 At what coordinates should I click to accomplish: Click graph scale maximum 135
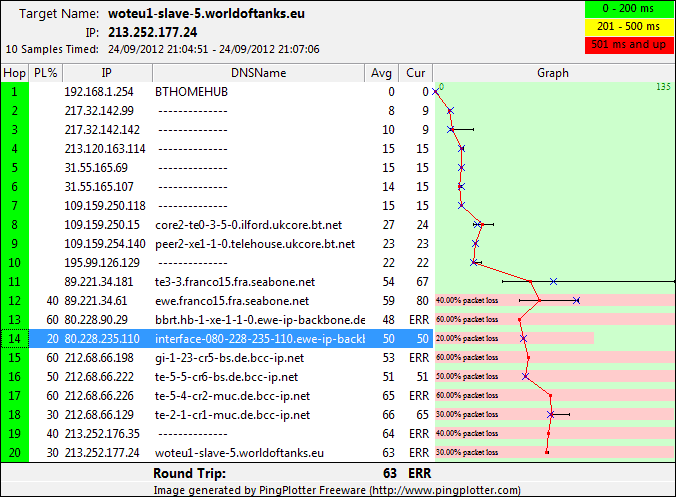(x=663, y=87)
